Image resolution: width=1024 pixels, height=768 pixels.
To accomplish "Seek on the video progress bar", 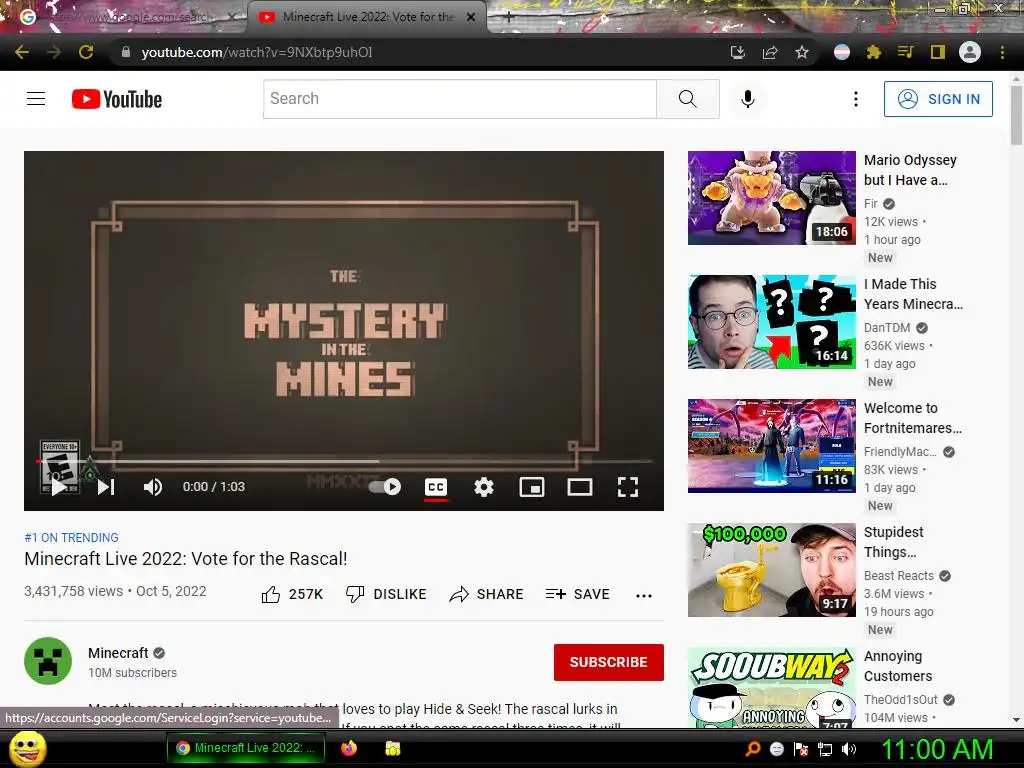I will pyautogui.click(x=344, y=461).
